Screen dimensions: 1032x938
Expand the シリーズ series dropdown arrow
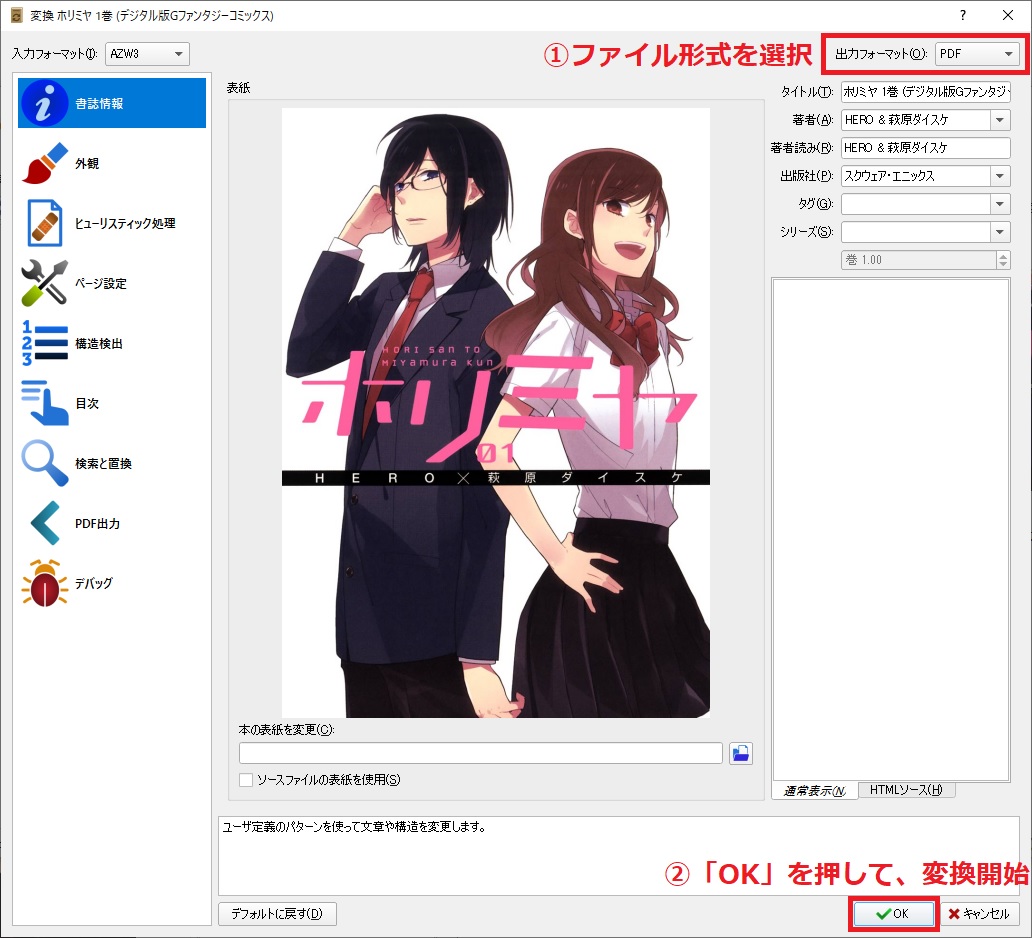(x=1000, y=232)
